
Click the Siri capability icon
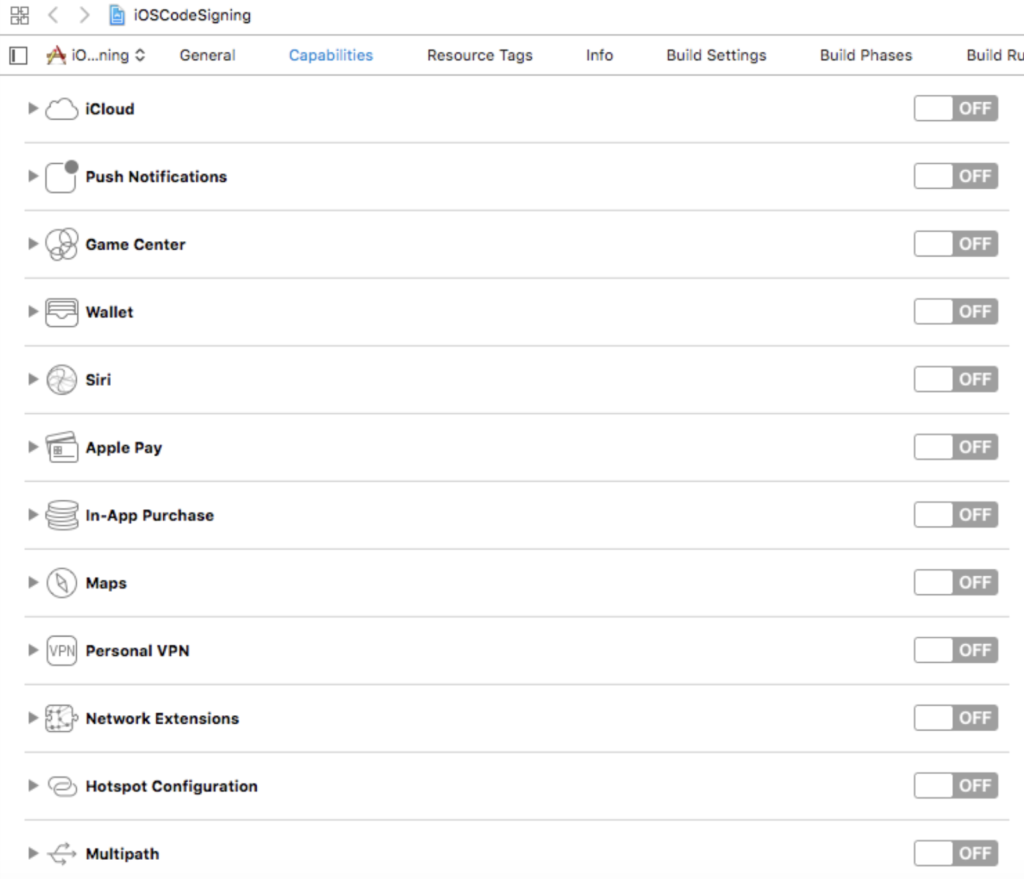coord(60,379)
